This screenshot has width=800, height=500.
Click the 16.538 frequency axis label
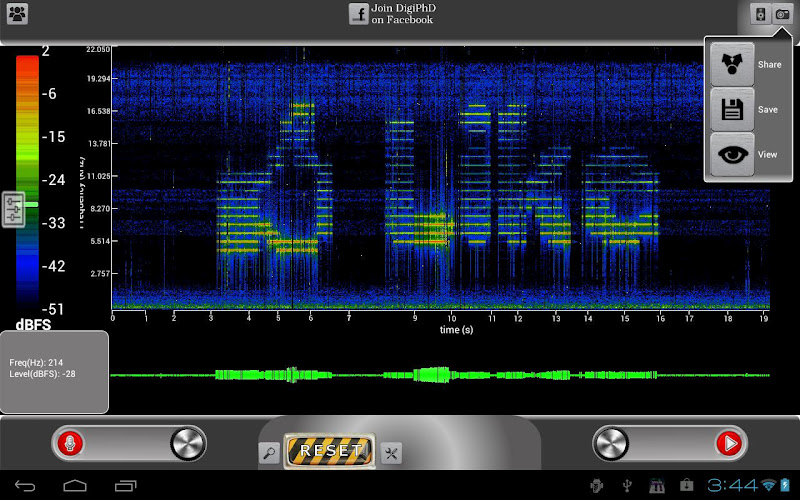point(98,111)
